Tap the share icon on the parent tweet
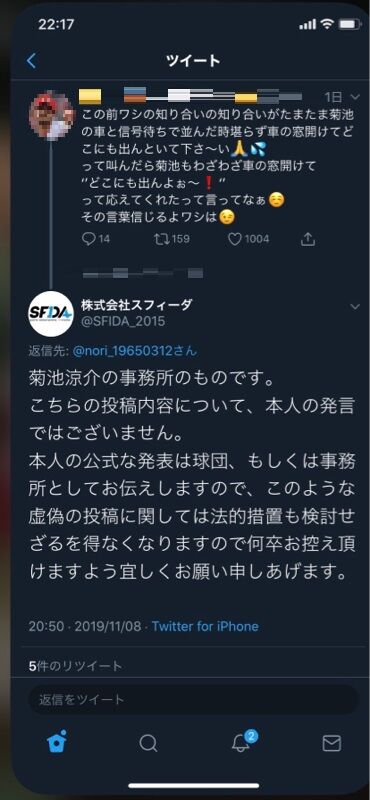This screenshot has height=800, width=370. tap(308, 238)
